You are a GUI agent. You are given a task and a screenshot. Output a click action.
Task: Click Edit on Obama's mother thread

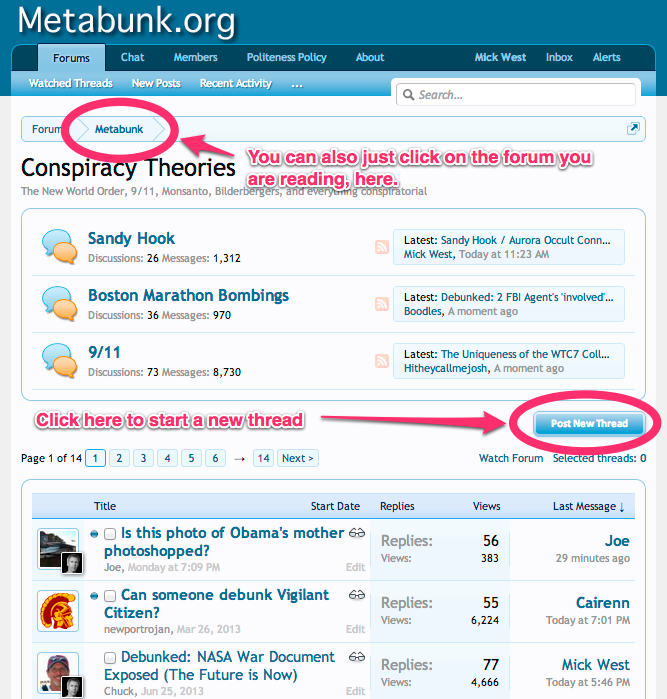point(355,567)
